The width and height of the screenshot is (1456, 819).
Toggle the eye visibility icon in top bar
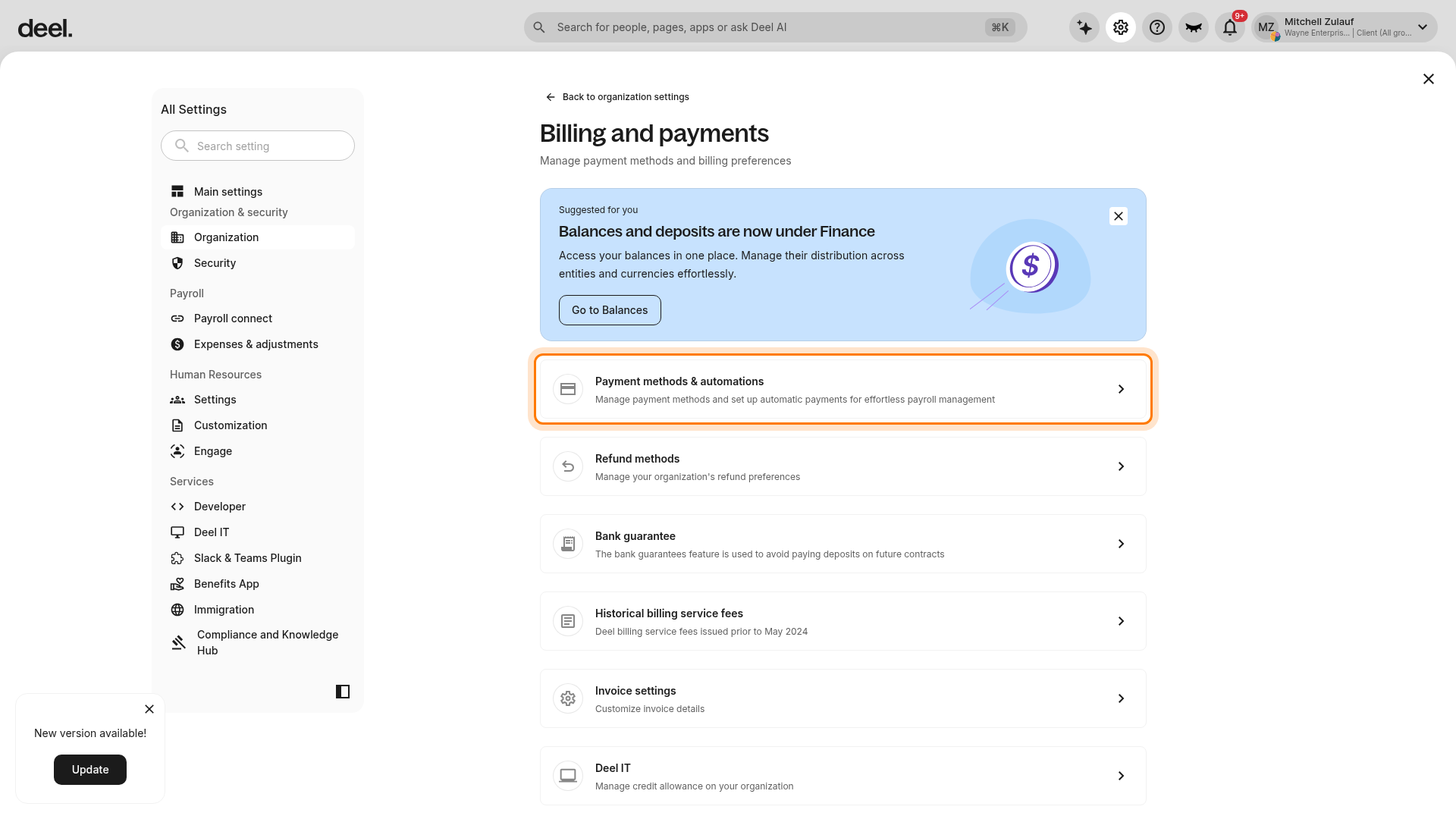1194,27
